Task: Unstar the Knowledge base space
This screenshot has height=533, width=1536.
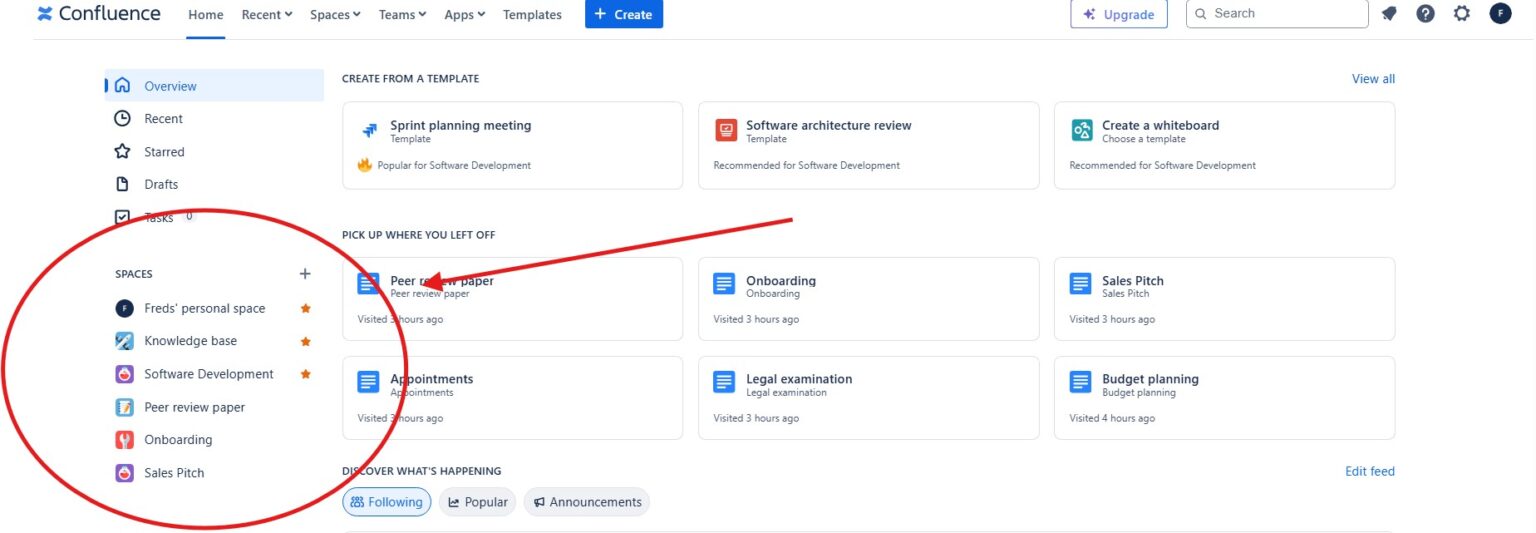Action: click(306, 341)
